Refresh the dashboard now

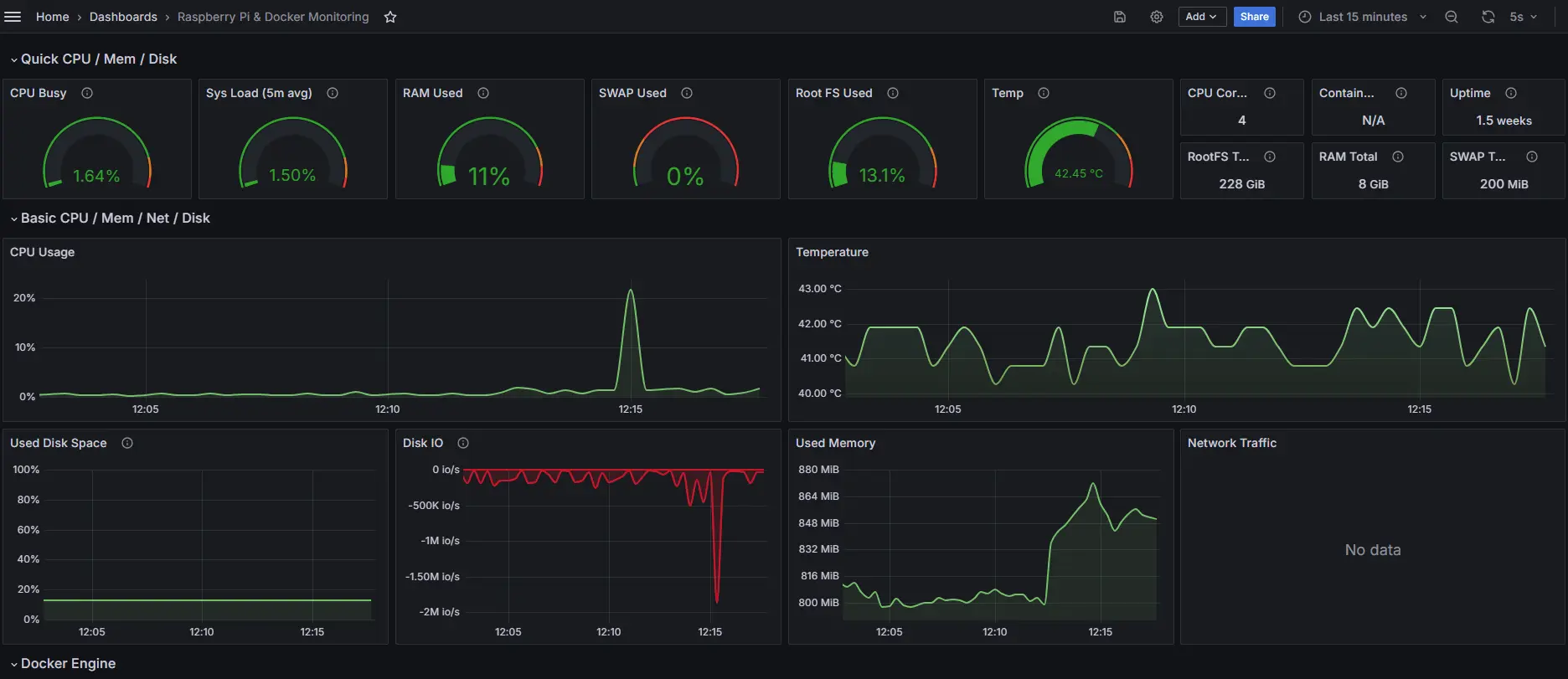[x=1488, y=17]
